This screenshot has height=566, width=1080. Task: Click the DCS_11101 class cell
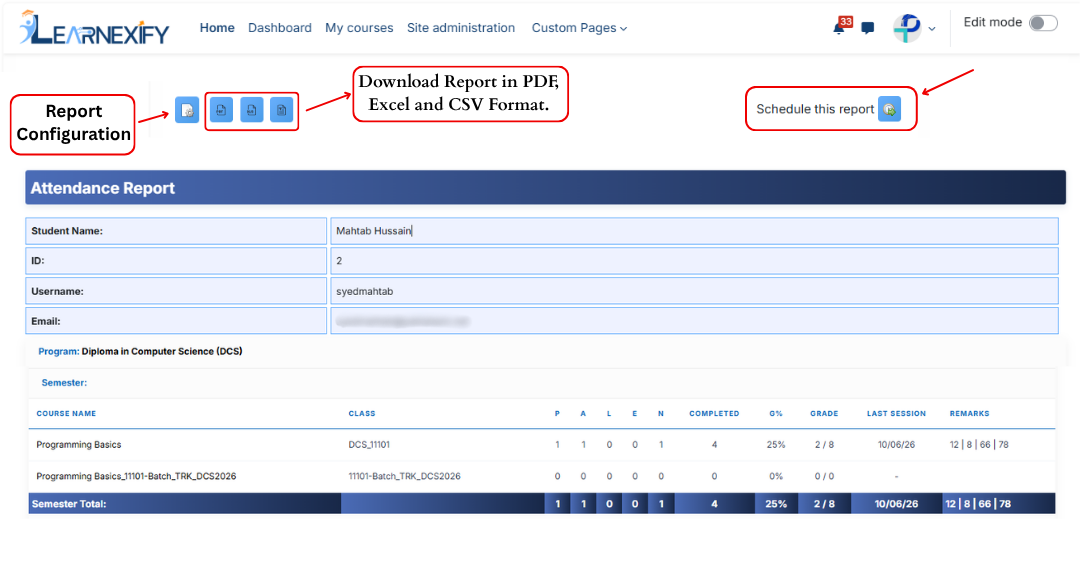(368, 445)
